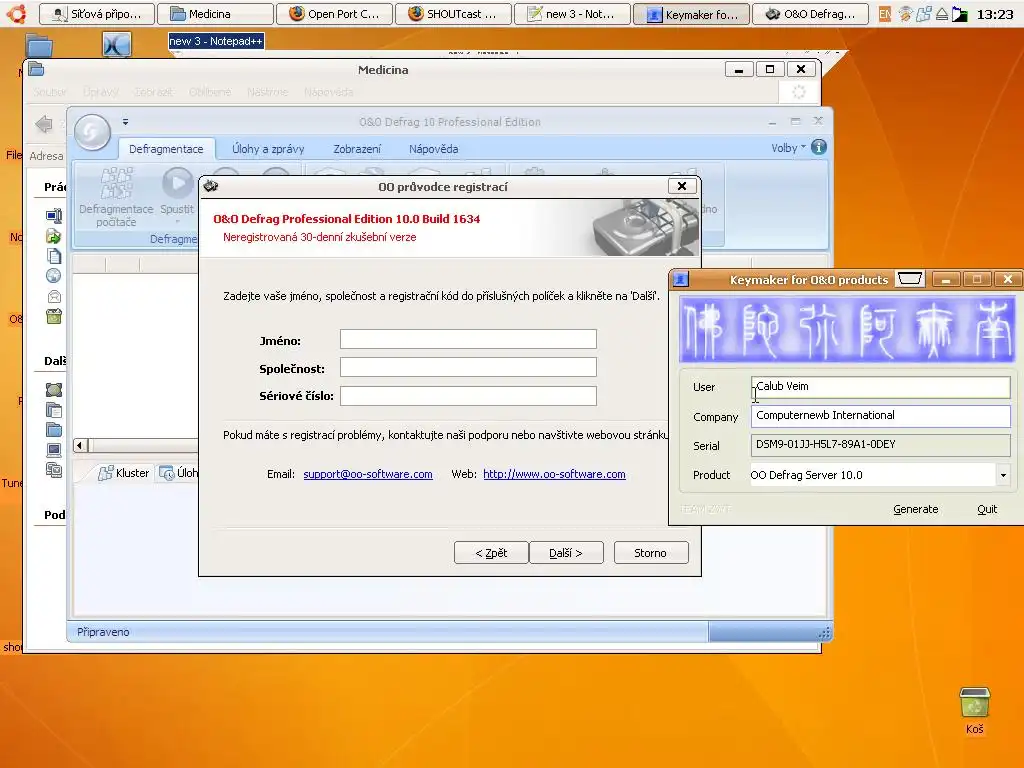This screenshot has height=768, width=1024.
Task: Click the Storno button
Action: coord(650,552)
